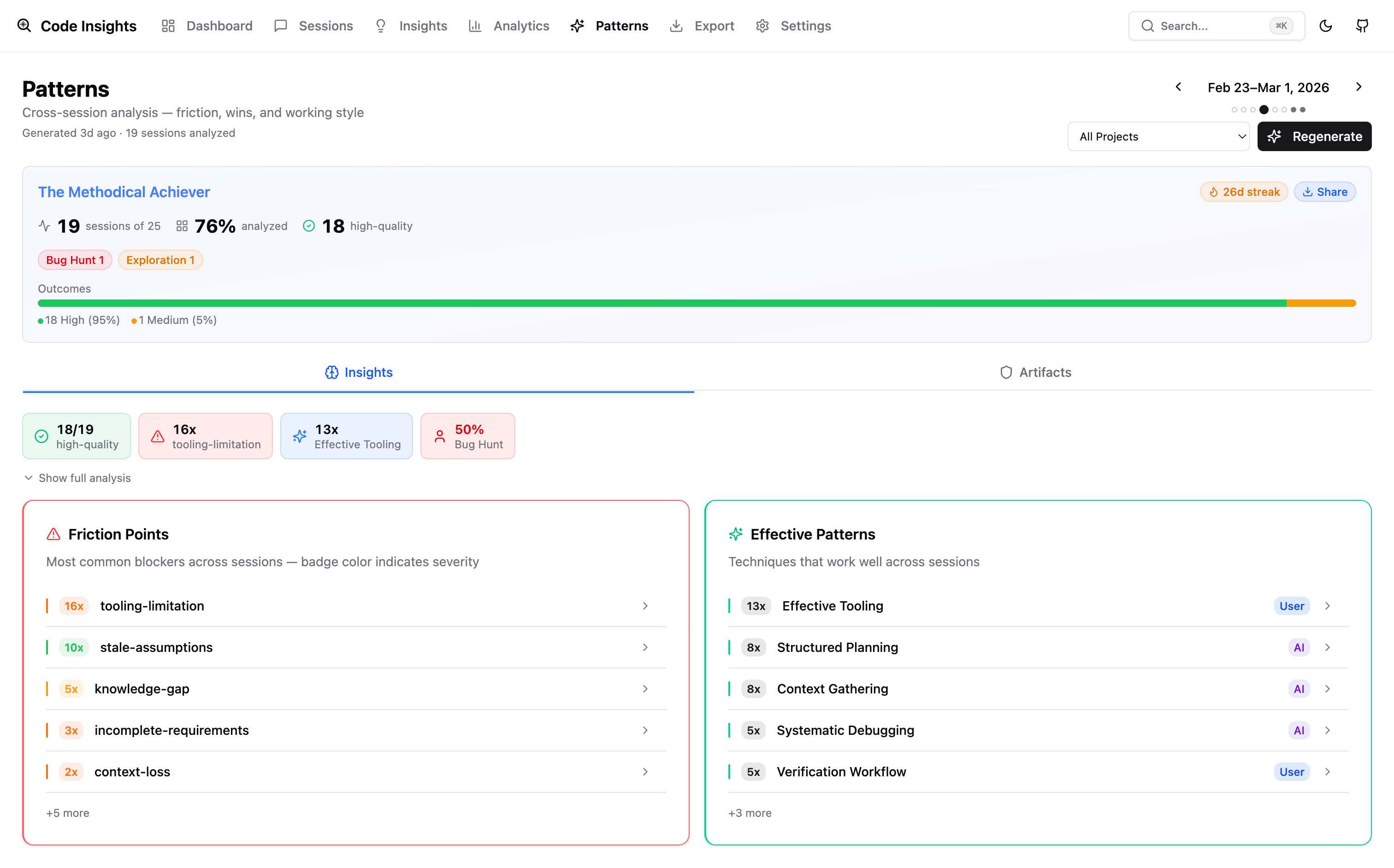Open the Code Insights magnifier logo
The height and width of the screenshot is (868, 1394).
pos(24,26)
